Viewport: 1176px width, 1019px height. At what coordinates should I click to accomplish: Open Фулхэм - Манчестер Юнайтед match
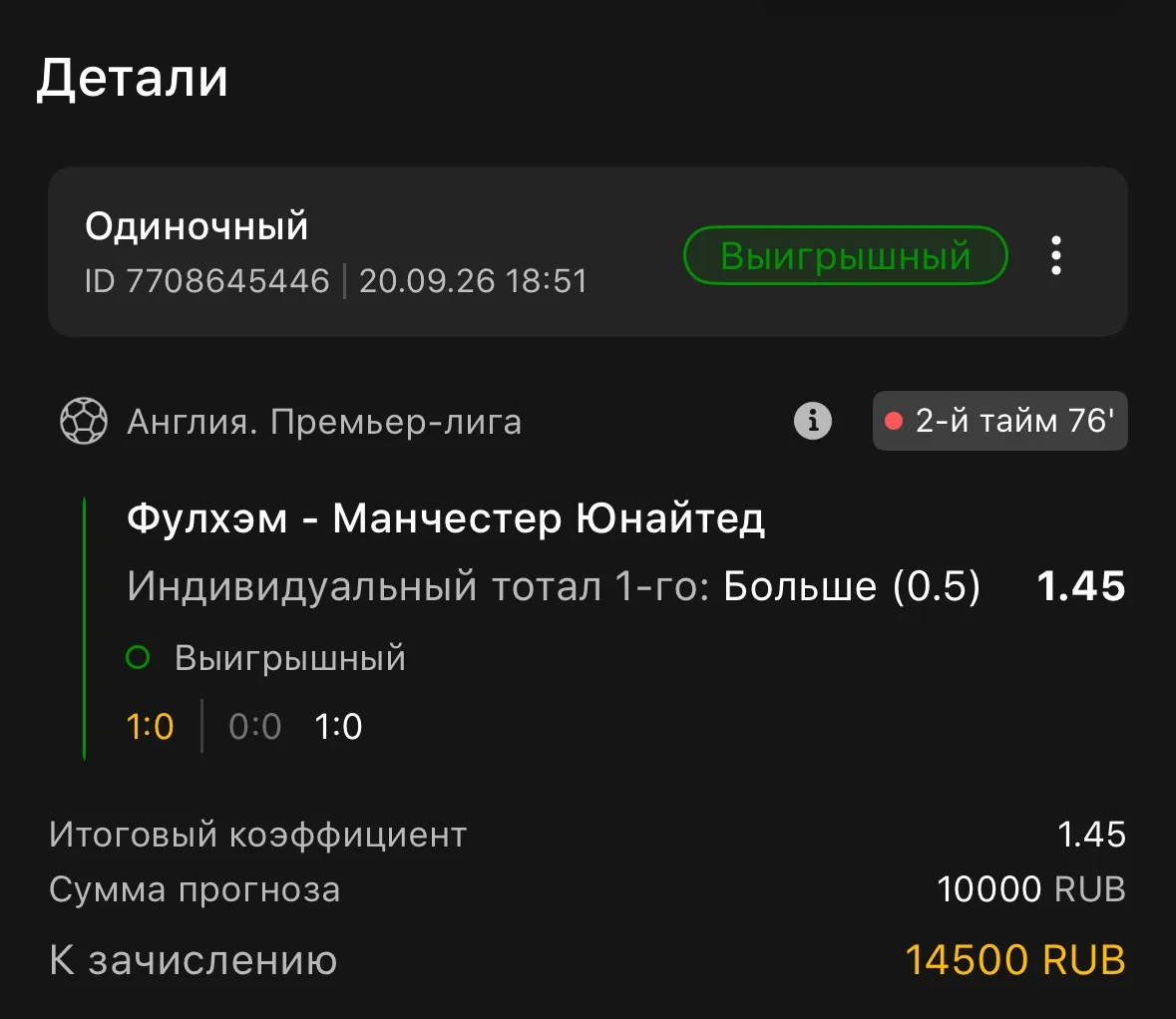446,518
